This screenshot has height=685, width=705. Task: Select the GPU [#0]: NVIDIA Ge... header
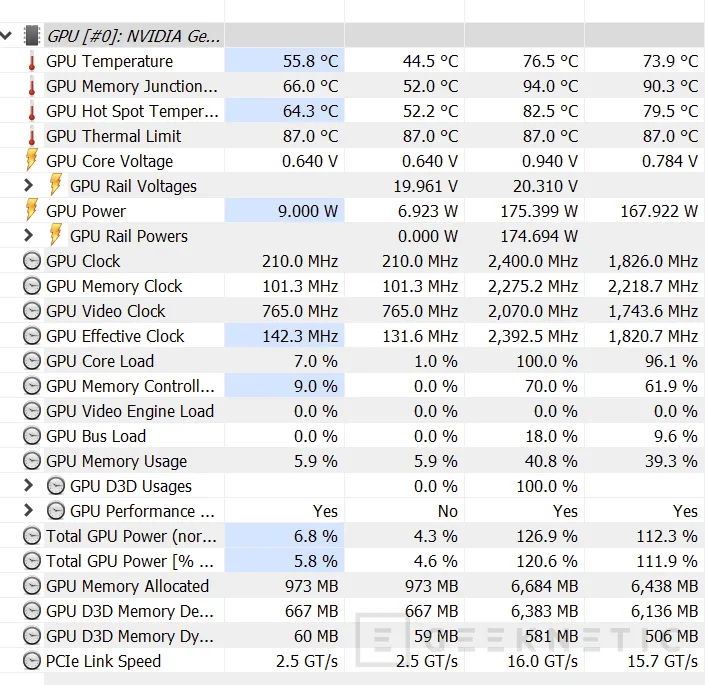134,36
